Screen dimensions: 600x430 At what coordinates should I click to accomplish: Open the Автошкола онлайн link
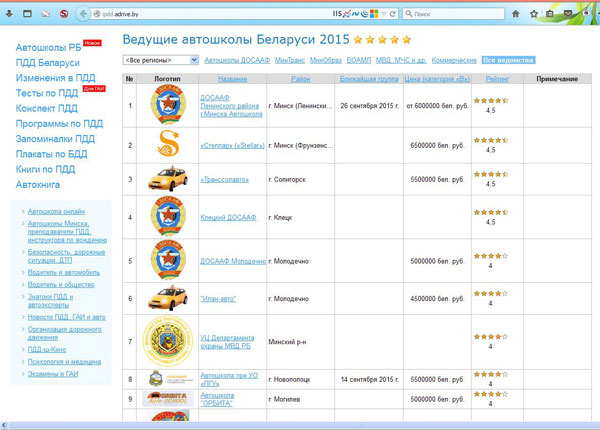56,211
